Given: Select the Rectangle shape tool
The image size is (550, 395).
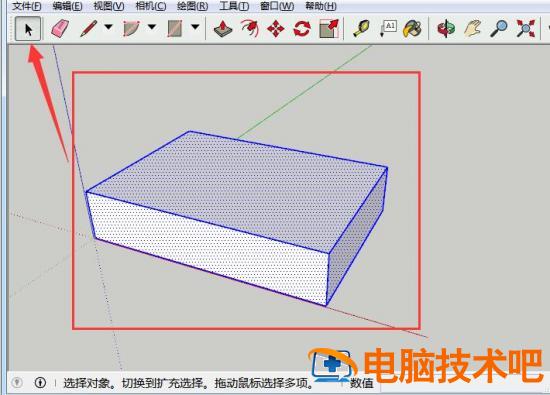Looking at the screenshot, I should pos(175,28).
